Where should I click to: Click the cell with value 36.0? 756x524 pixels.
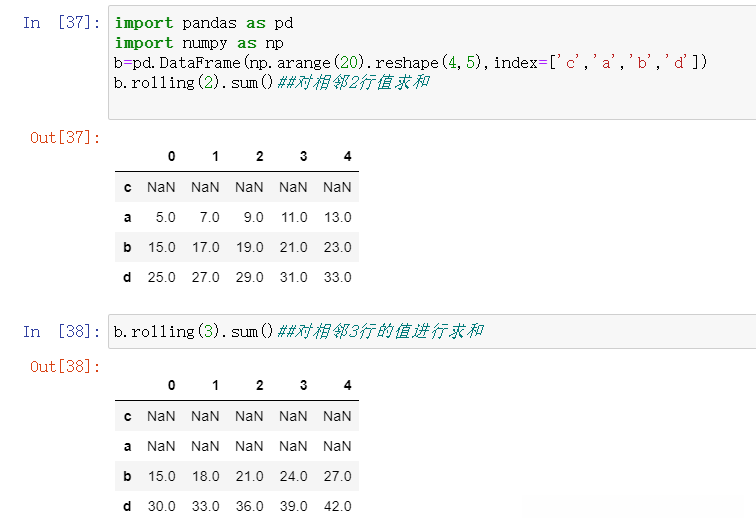click(x=250, y=507)
